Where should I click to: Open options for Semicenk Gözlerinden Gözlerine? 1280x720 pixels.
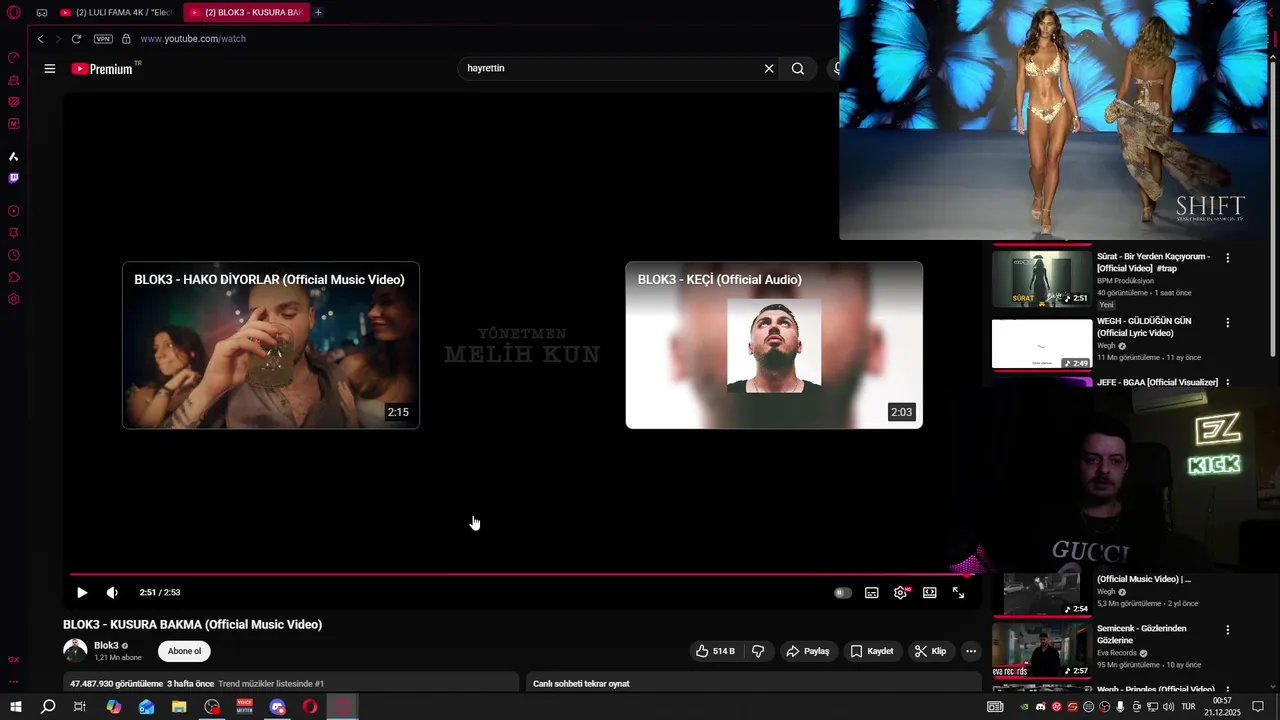click(x=1228, y=631)
